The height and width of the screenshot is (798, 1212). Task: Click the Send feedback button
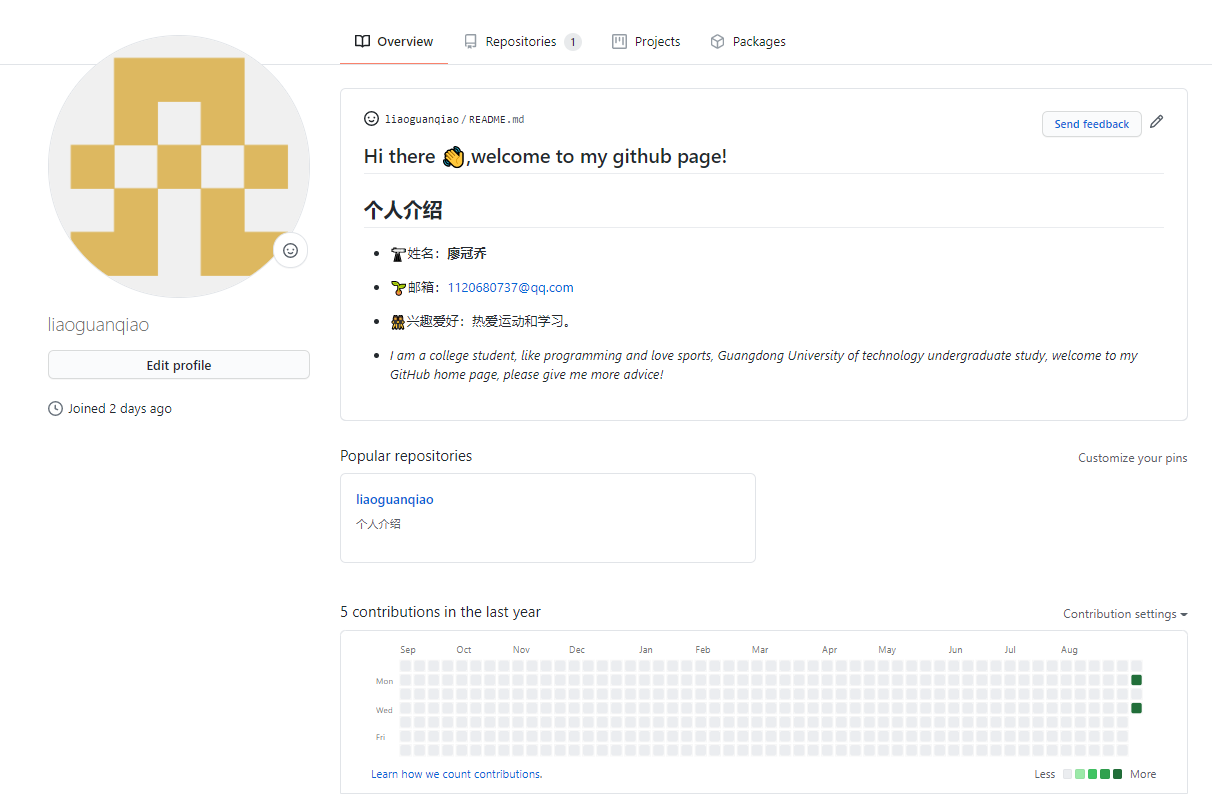(1092, 124)
